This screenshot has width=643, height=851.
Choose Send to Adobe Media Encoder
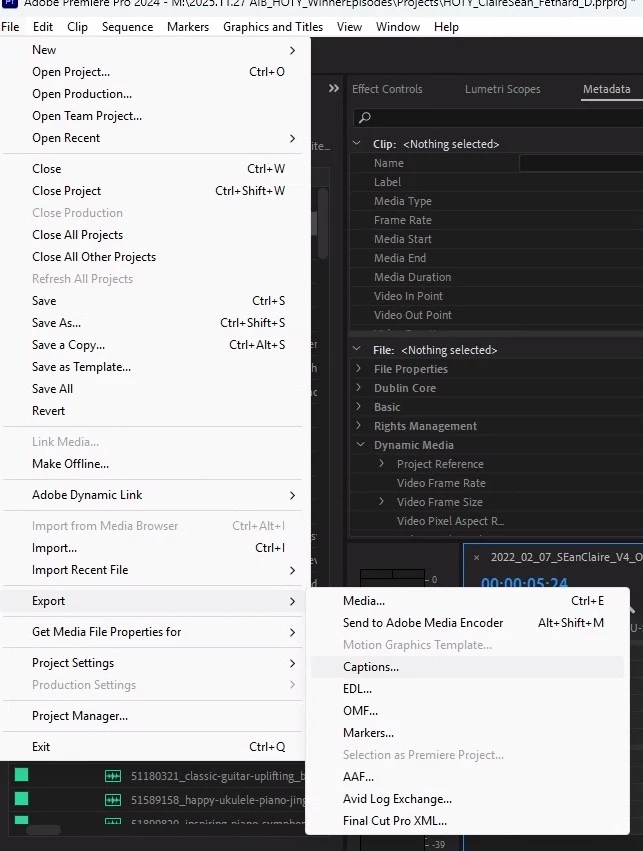tap(467, 623)
